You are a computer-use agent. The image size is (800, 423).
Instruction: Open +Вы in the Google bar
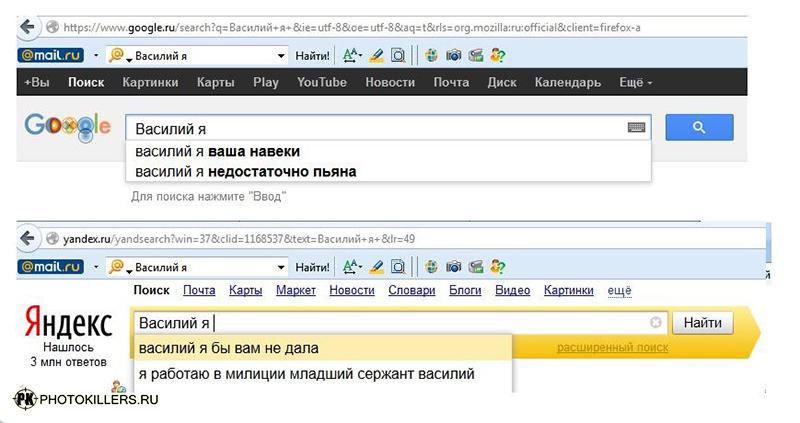tap(36, 82)
